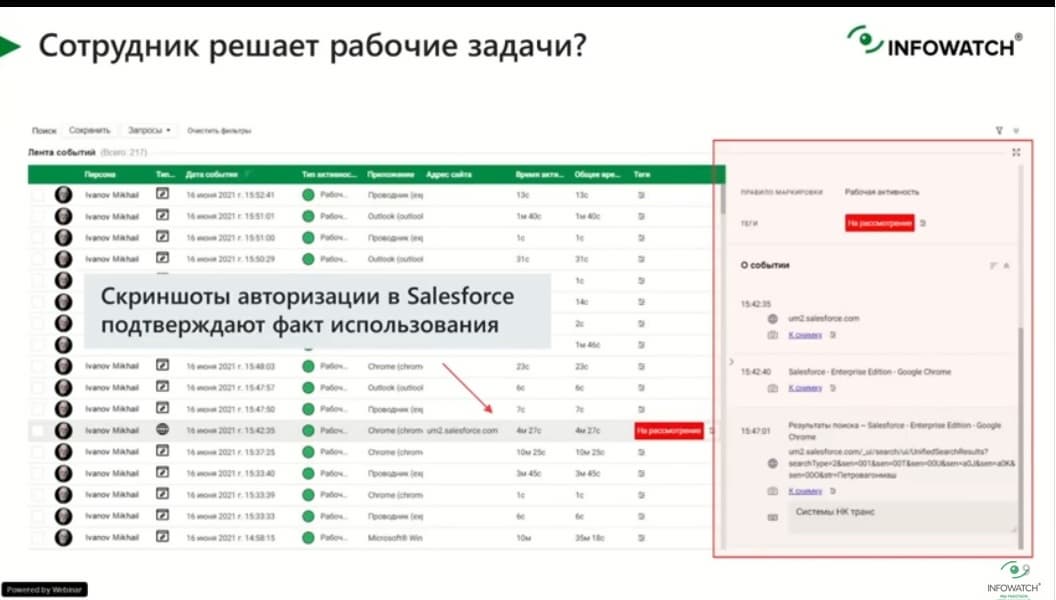Click the application type icon in 15:48:03 row

(x=162, y=366)
